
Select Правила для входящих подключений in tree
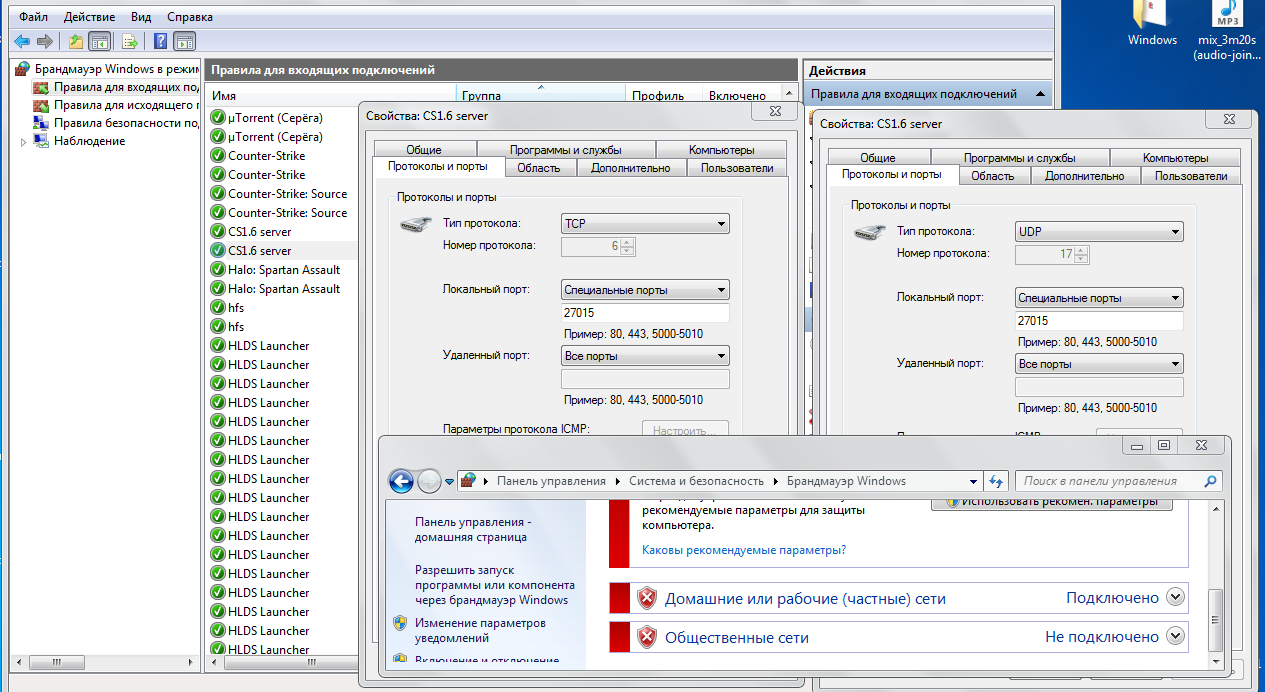[x=116, y=87]
